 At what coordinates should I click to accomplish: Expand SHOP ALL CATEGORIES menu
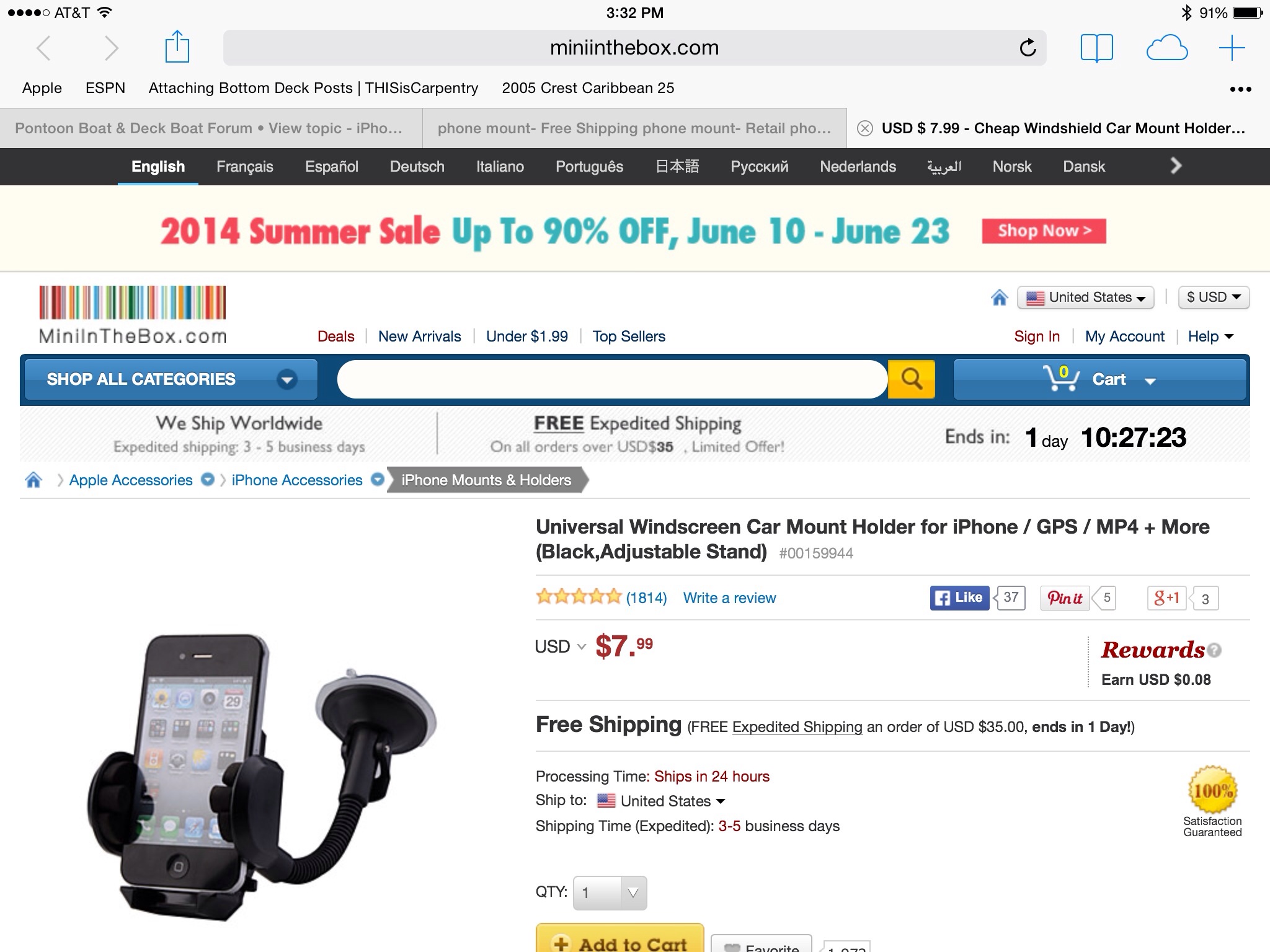tap(169, 379)
